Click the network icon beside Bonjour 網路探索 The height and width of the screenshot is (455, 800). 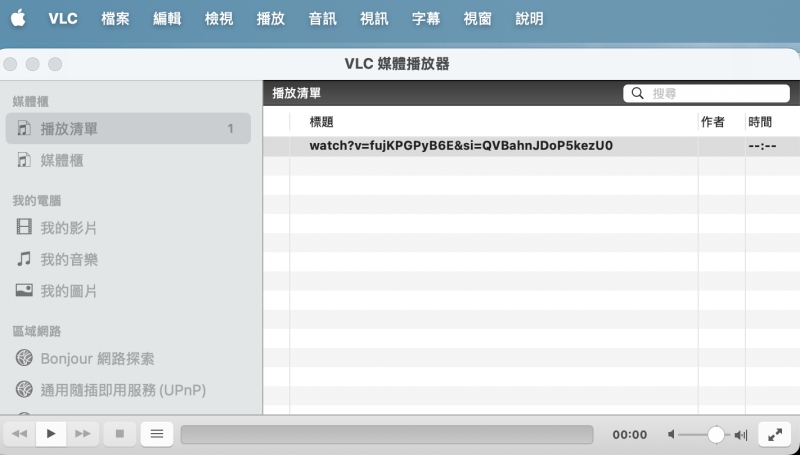pyautogui.click(x=24, y=358)
